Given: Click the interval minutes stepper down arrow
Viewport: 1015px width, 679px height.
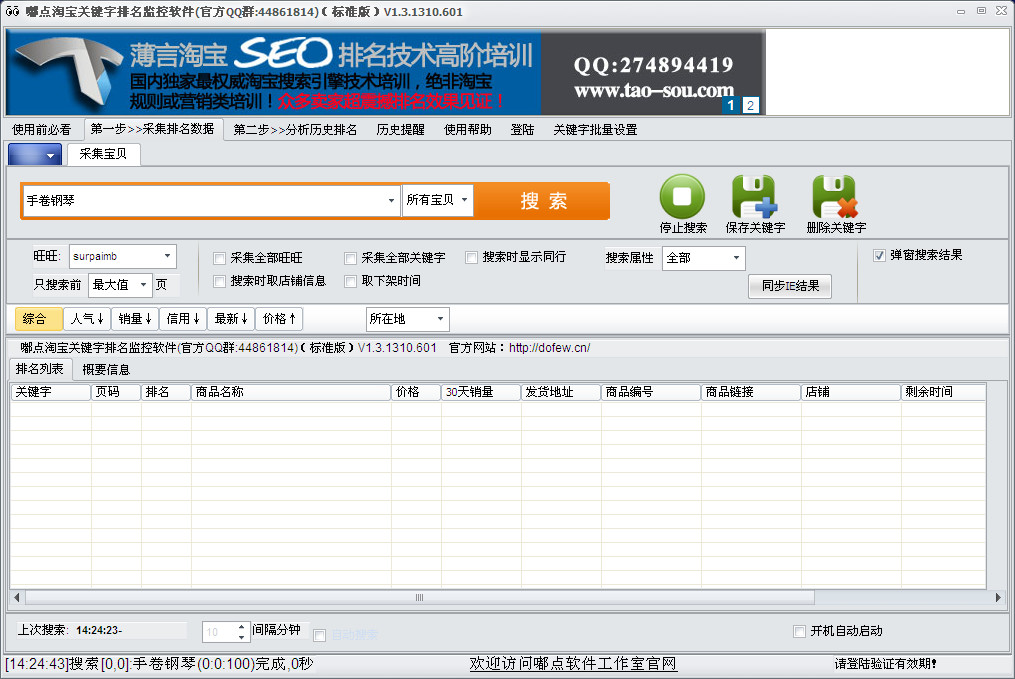Looking at the screenshot, I should 241,637.
